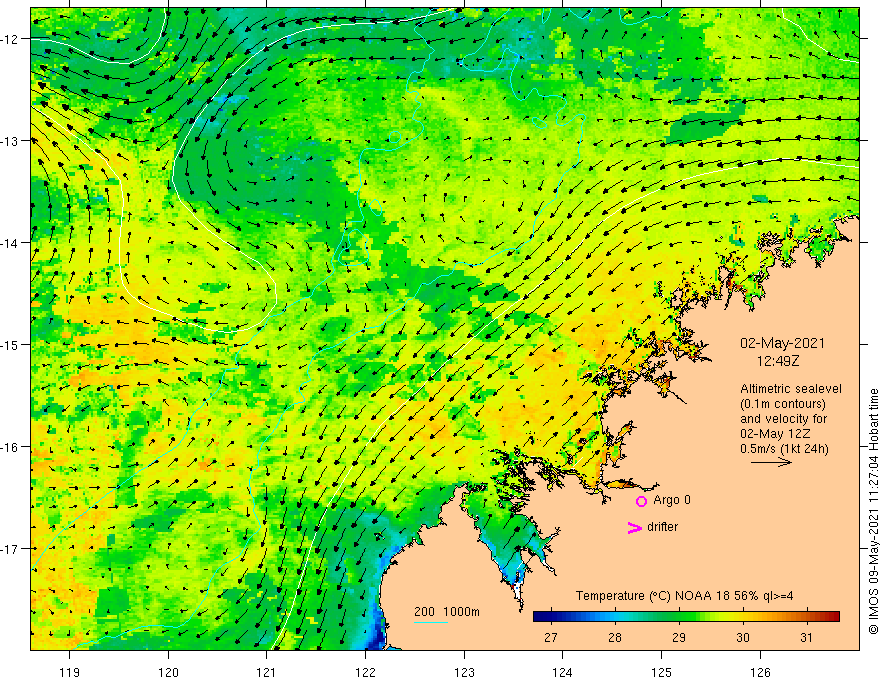Viewport: 880px width, 680px height.
Task: Click the colorbar value 30
Action: [x=742, y=637]
